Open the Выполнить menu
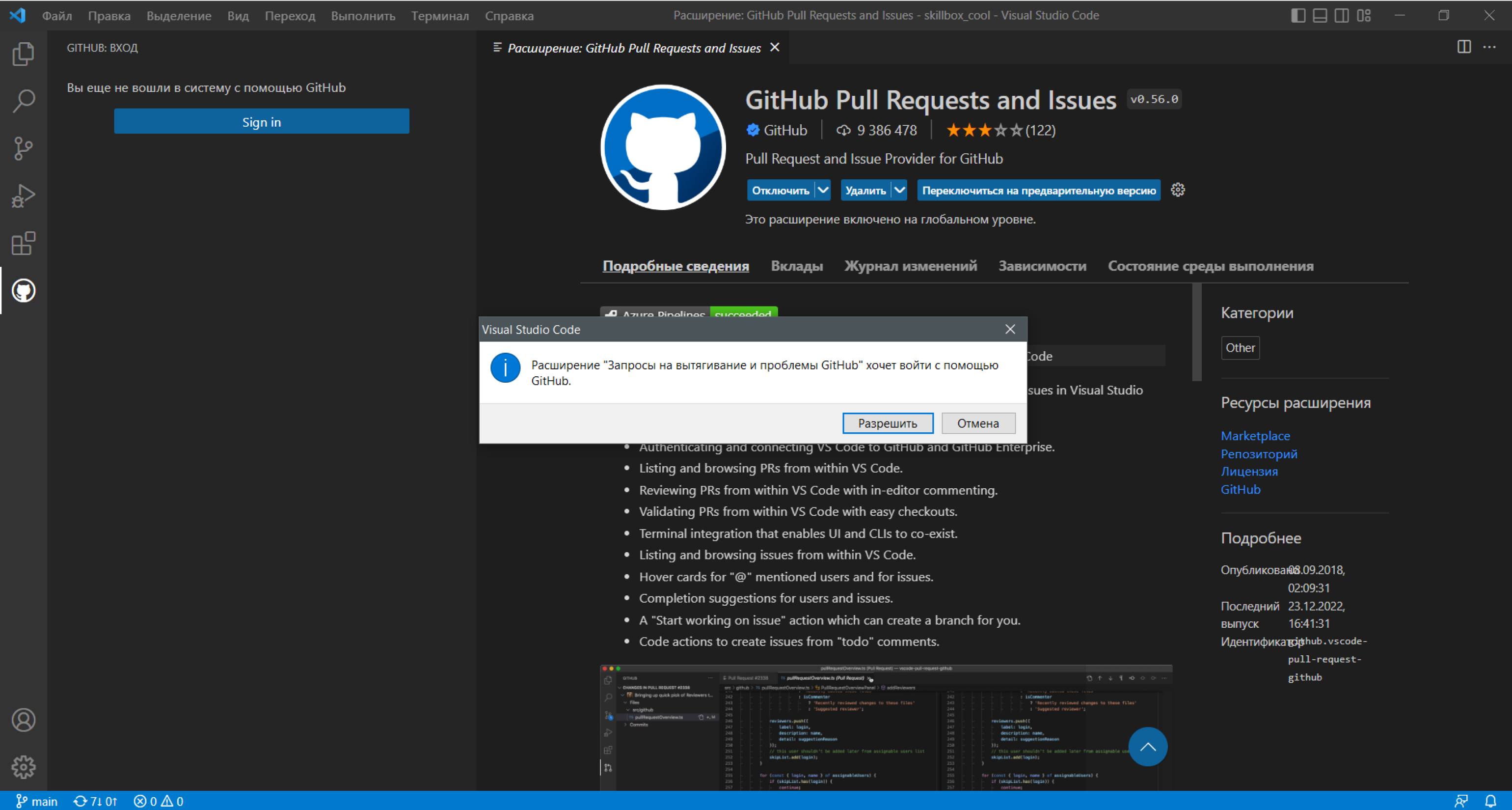1512x810 pixels. point(363,16)
